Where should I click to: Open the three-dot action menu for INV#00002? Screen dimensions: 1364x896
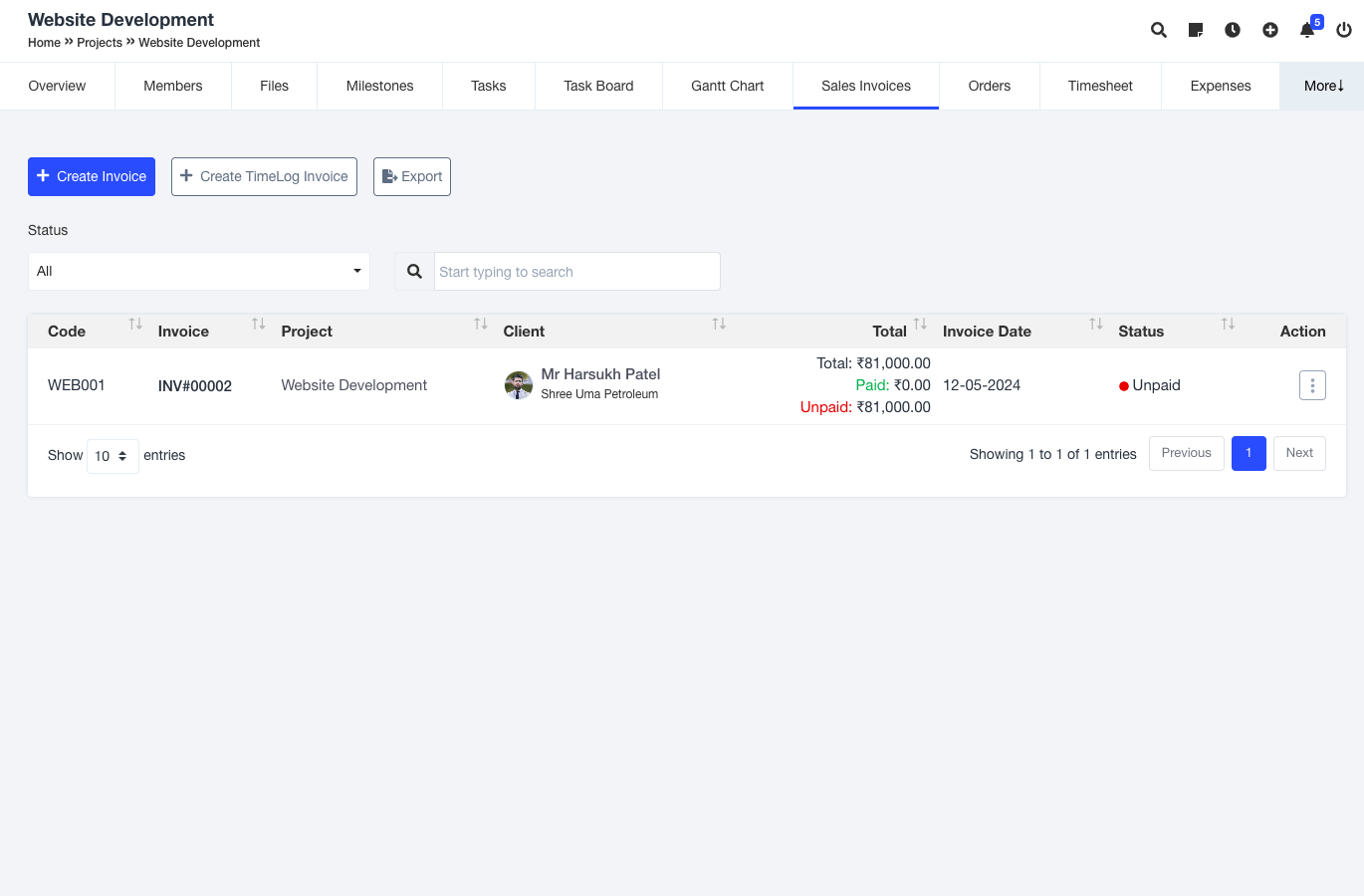tap(1312, 385)
